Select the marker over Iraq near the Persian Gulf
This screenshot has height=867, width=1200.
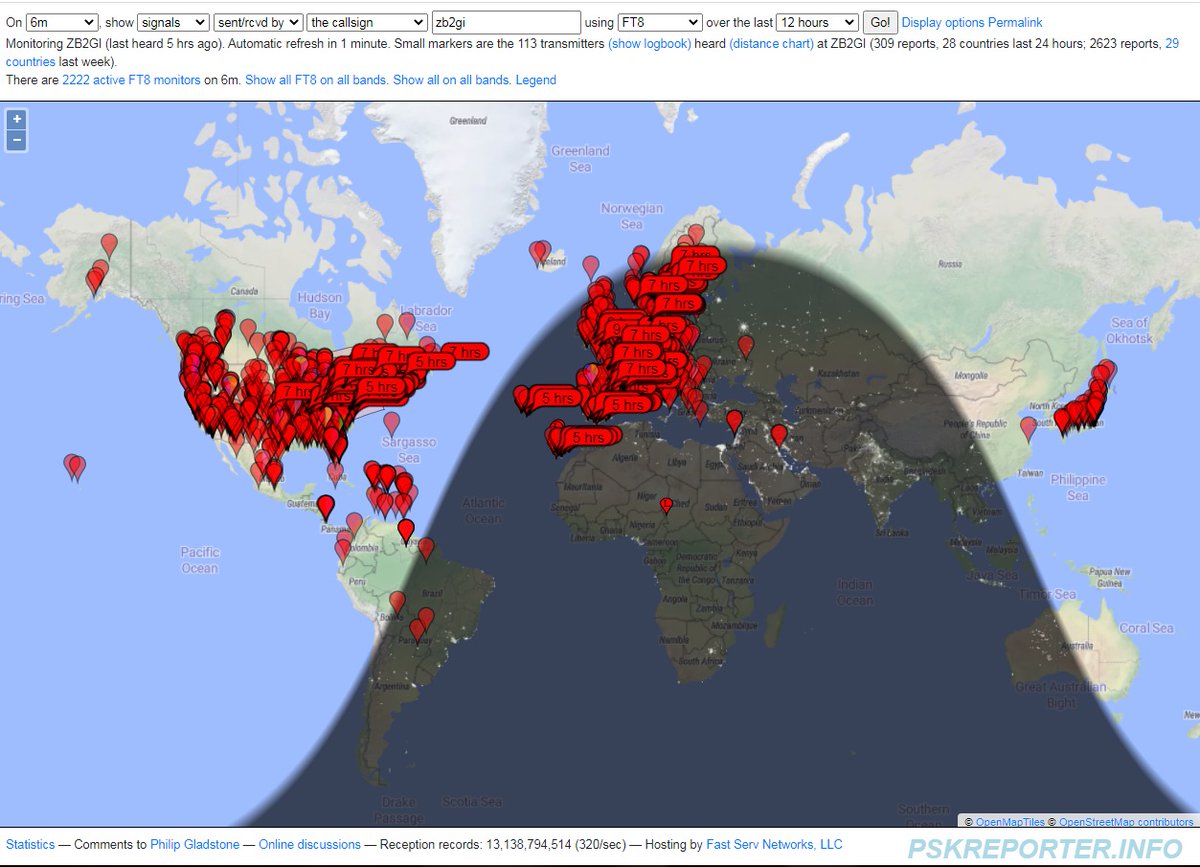click(779, 435)
